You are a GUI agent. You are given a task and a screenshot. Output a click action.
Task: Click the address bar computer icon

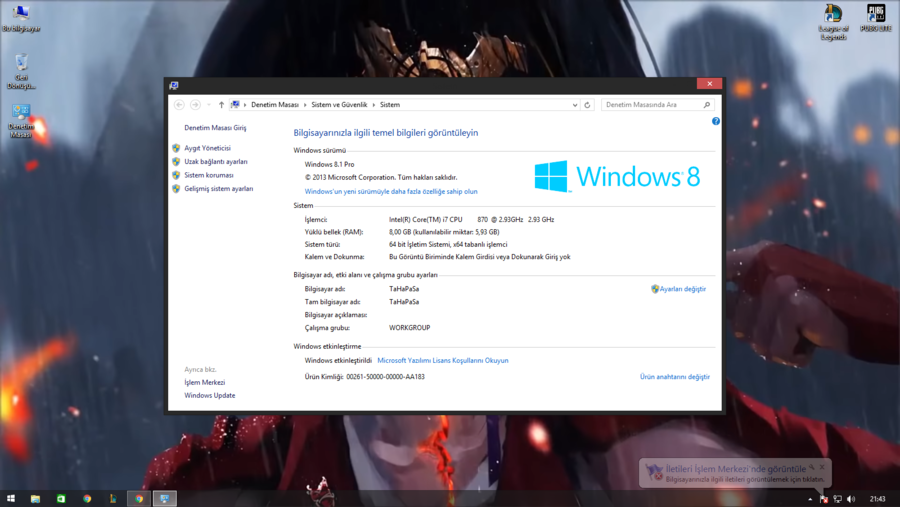(x=235, y=105)
